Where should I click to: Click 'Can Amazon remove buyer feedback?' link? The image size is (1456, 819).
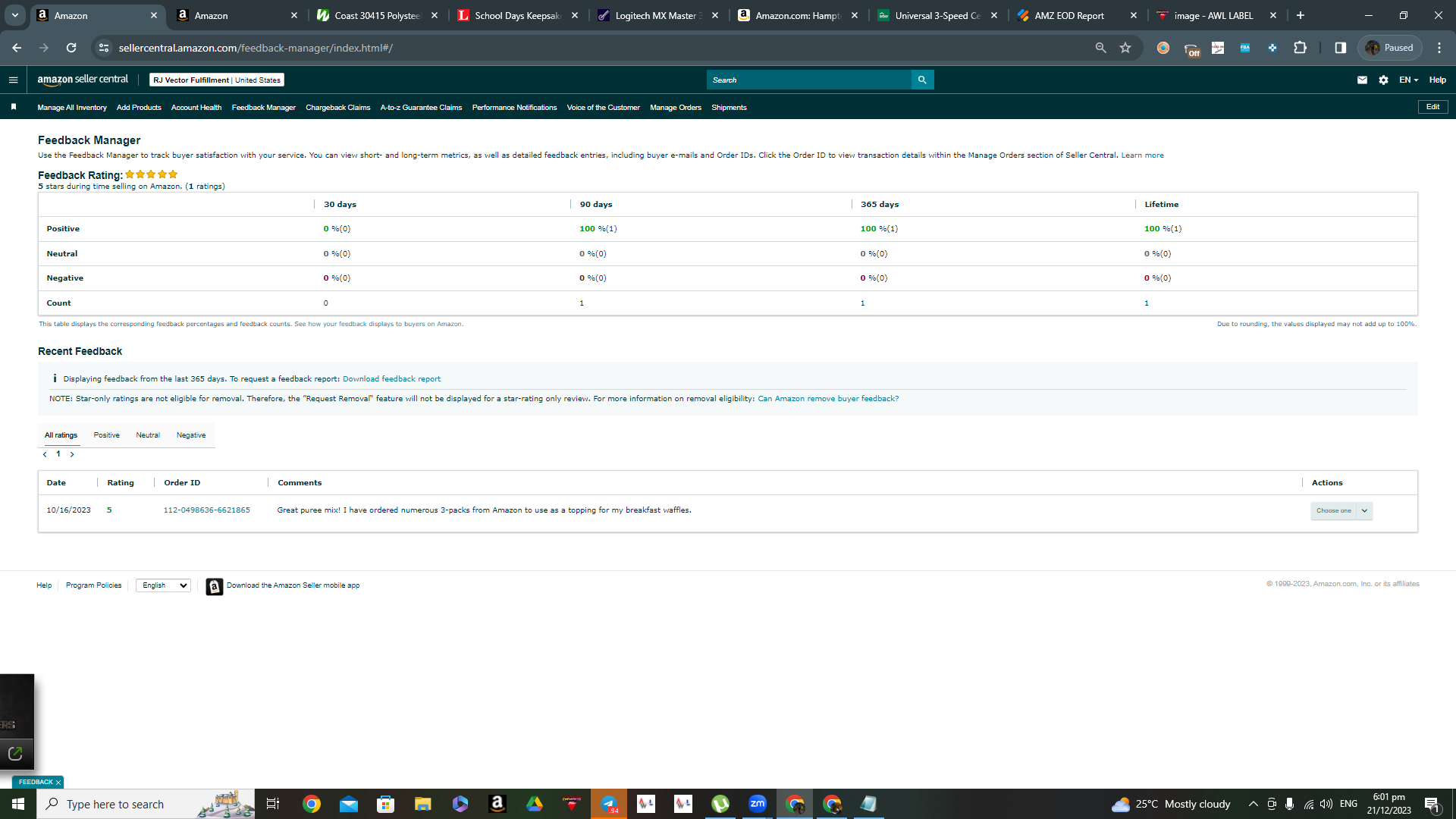[x=828, y=399]
